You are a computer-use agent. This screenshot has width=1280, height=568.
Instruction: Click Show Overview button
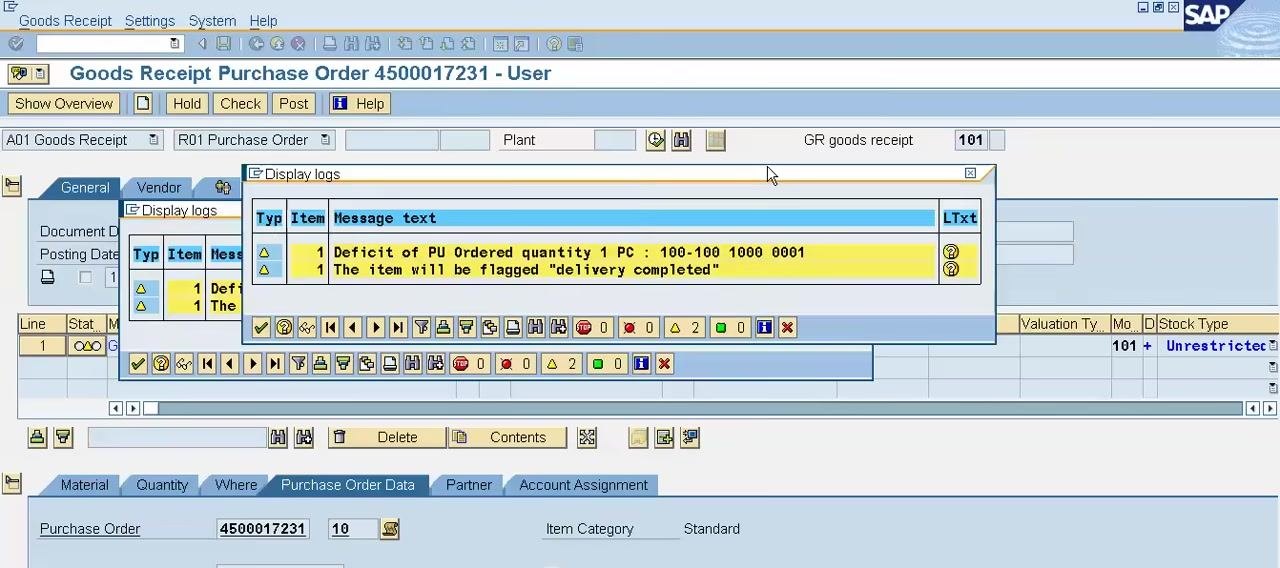(x=64, y=103)
